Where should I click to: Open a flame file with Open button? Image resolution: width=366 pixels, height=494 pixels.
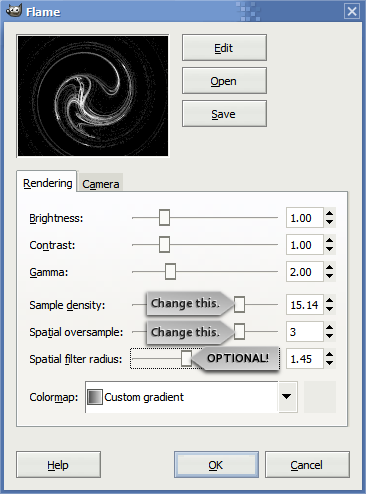tap(224, 81)
